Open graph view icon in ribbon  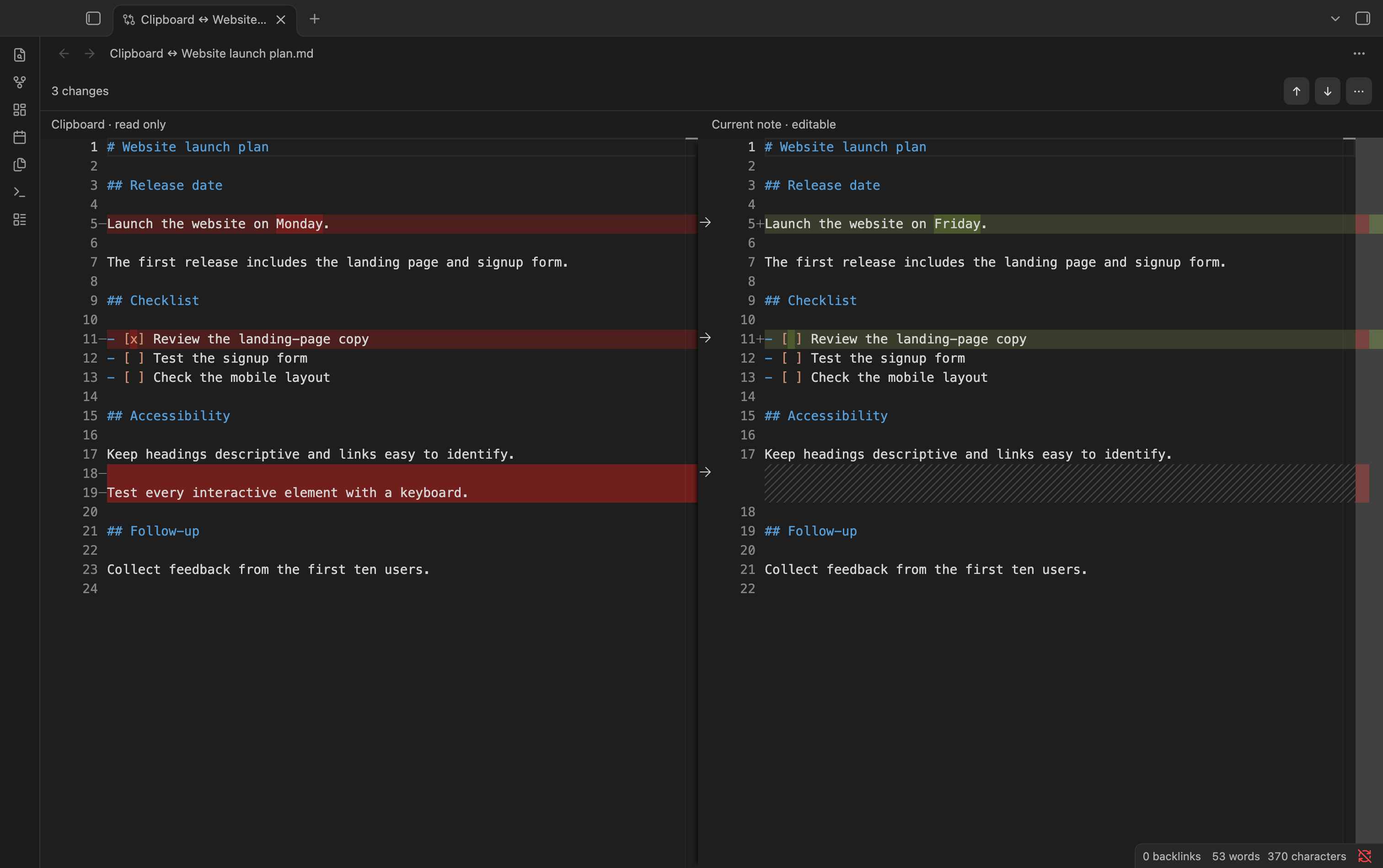(x=20, y=82)
